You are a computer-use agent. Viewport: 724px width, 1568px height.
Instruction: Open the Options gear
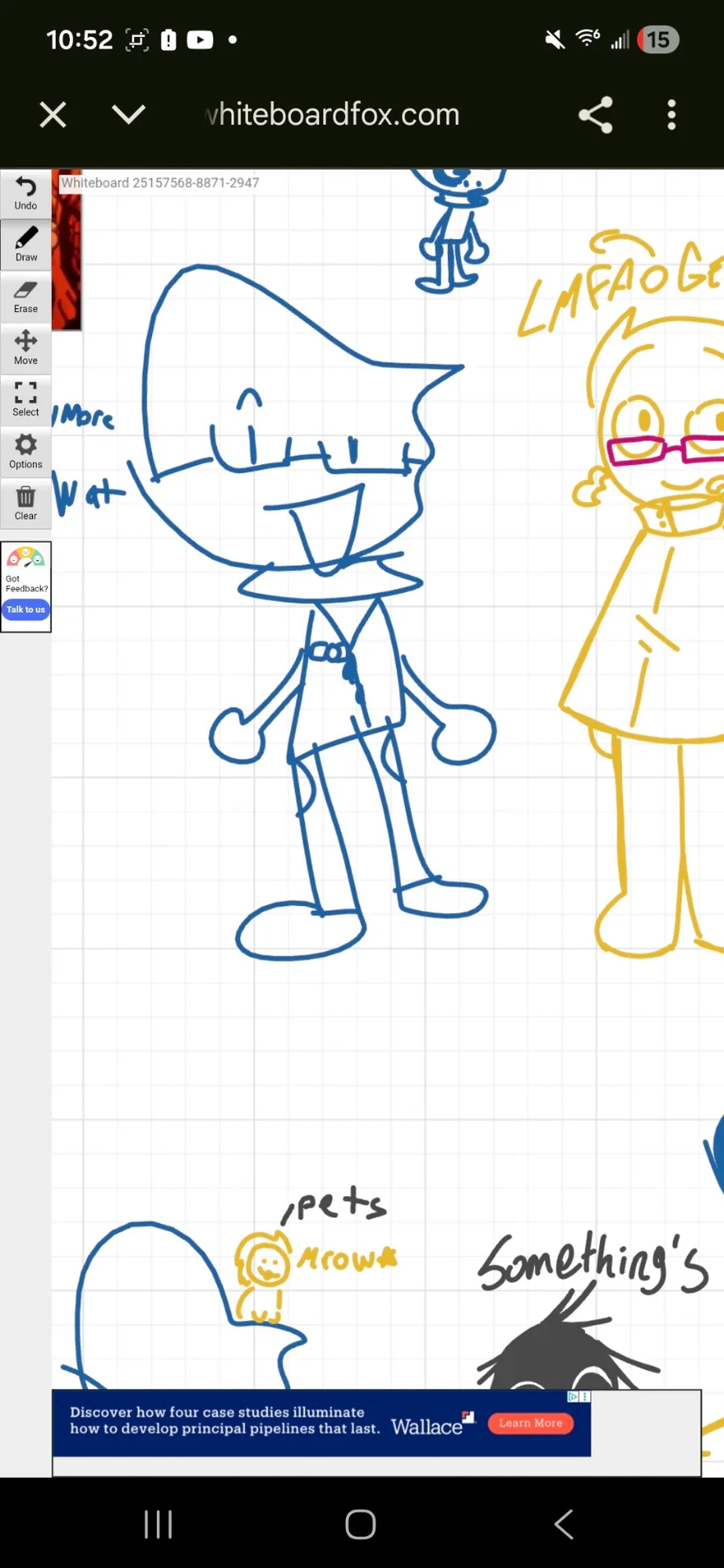coord(26,452)
